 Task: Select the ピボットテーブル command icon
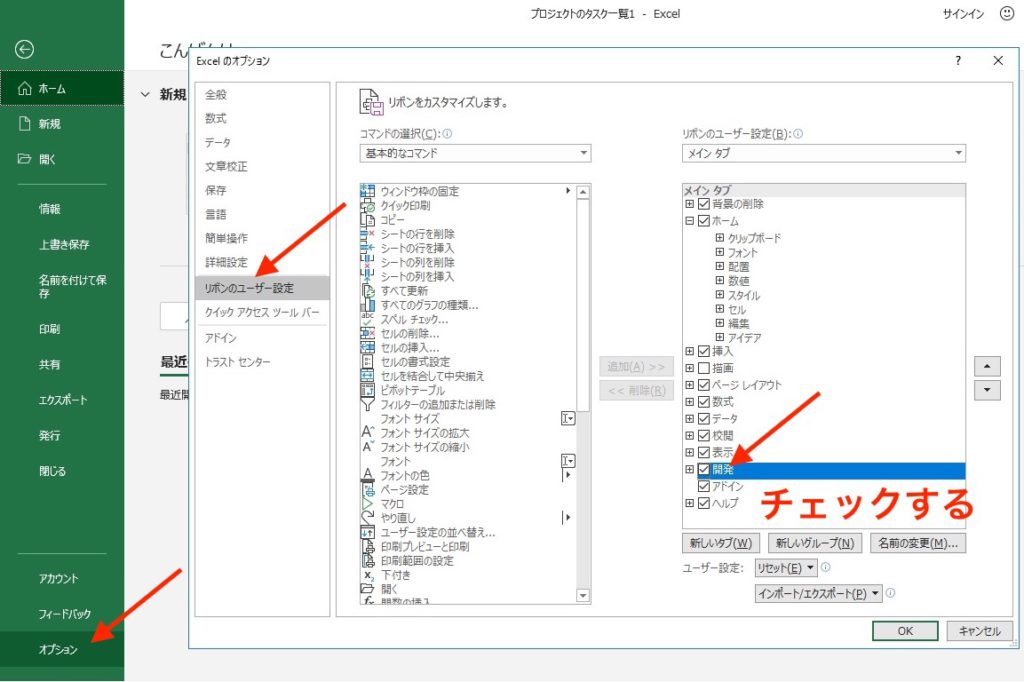(368, 390)
